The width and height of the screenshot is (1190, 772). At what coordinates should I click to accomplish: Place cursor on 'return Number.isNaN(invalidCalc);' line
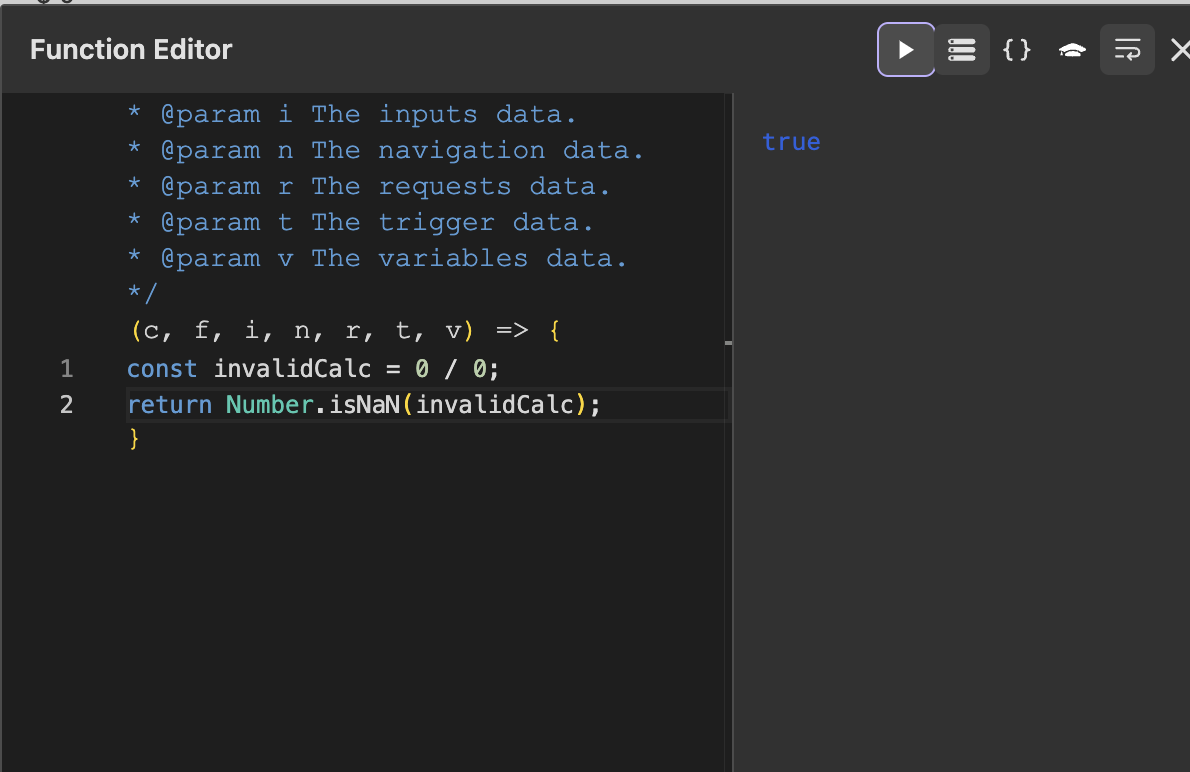tap(364, 405)
